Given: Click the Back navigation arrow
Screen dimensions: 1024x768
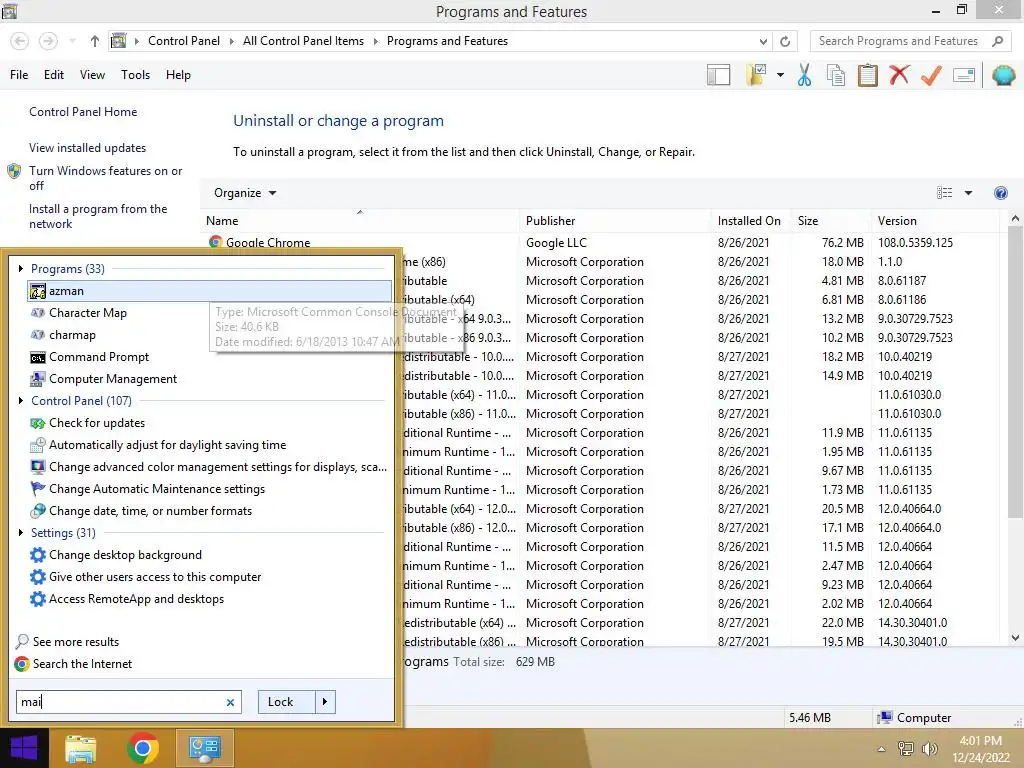Looking at the screenshot, I should 20,41.
